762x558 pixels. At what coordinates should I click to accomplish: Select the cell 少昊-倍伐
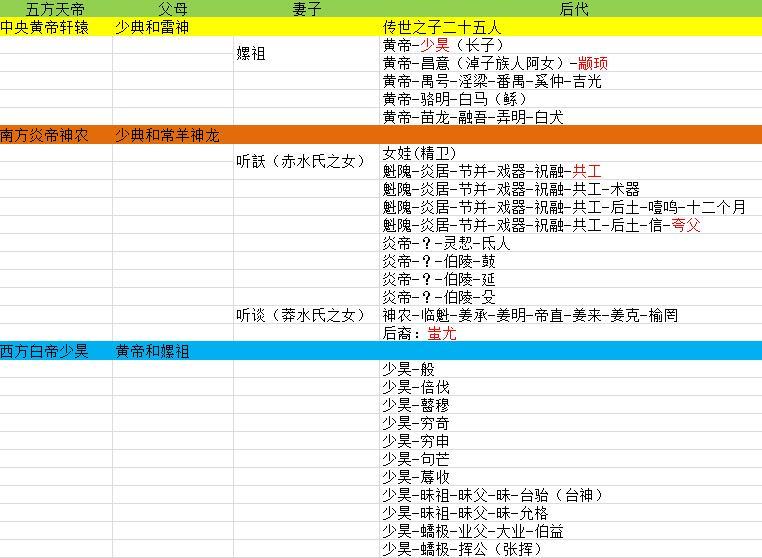tap(571, 387)
